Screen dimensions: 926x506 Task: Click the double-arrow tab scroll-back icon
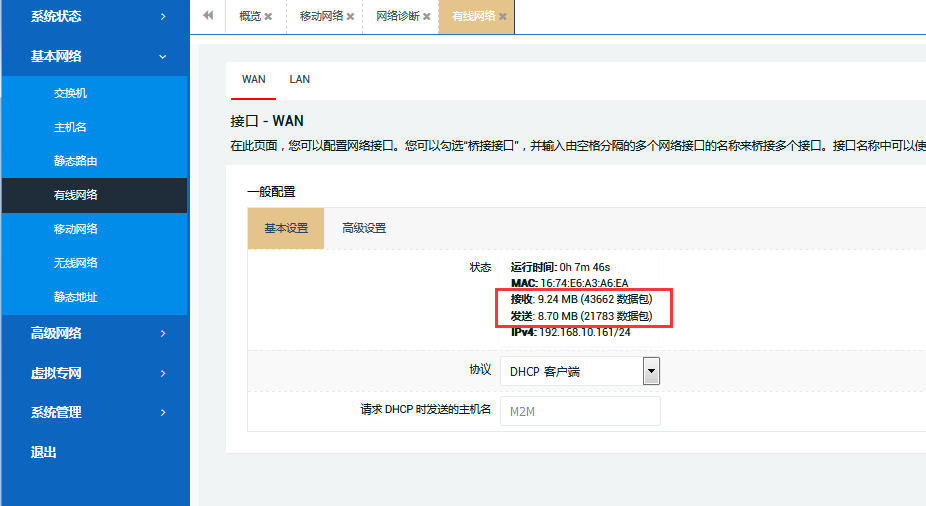[208, 16]
